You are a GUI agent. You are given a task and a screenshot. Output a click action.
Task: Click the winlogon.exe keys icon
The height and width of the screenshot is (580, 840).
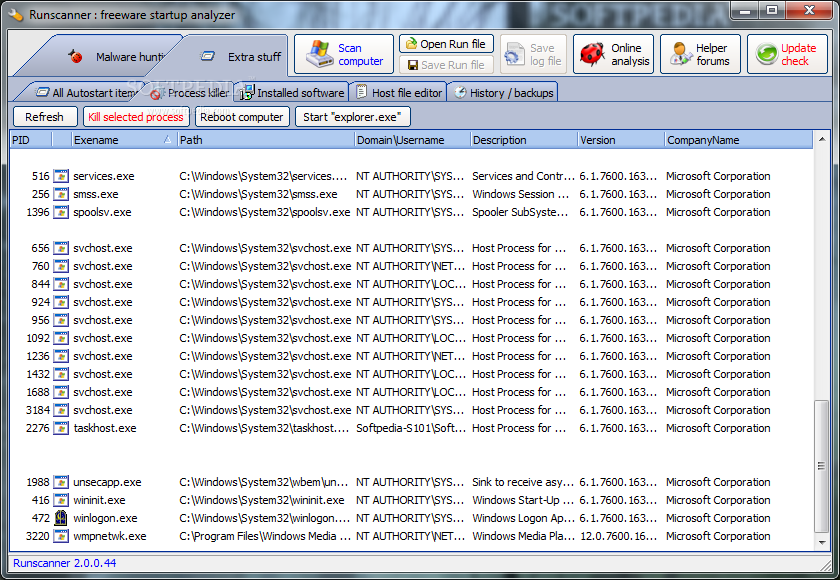pos(61,518)
